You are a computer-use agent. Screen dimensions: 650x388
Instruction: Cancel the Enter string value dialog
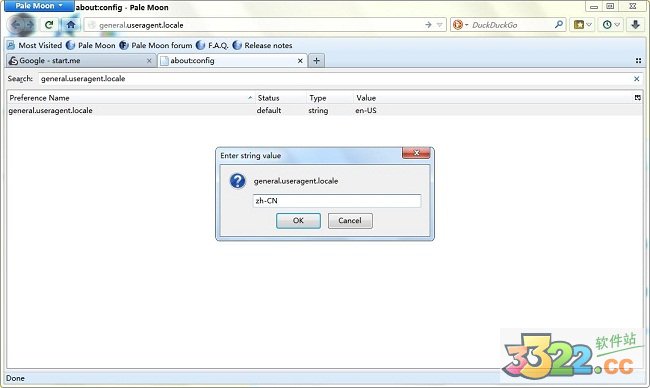[x=350, y=221]
